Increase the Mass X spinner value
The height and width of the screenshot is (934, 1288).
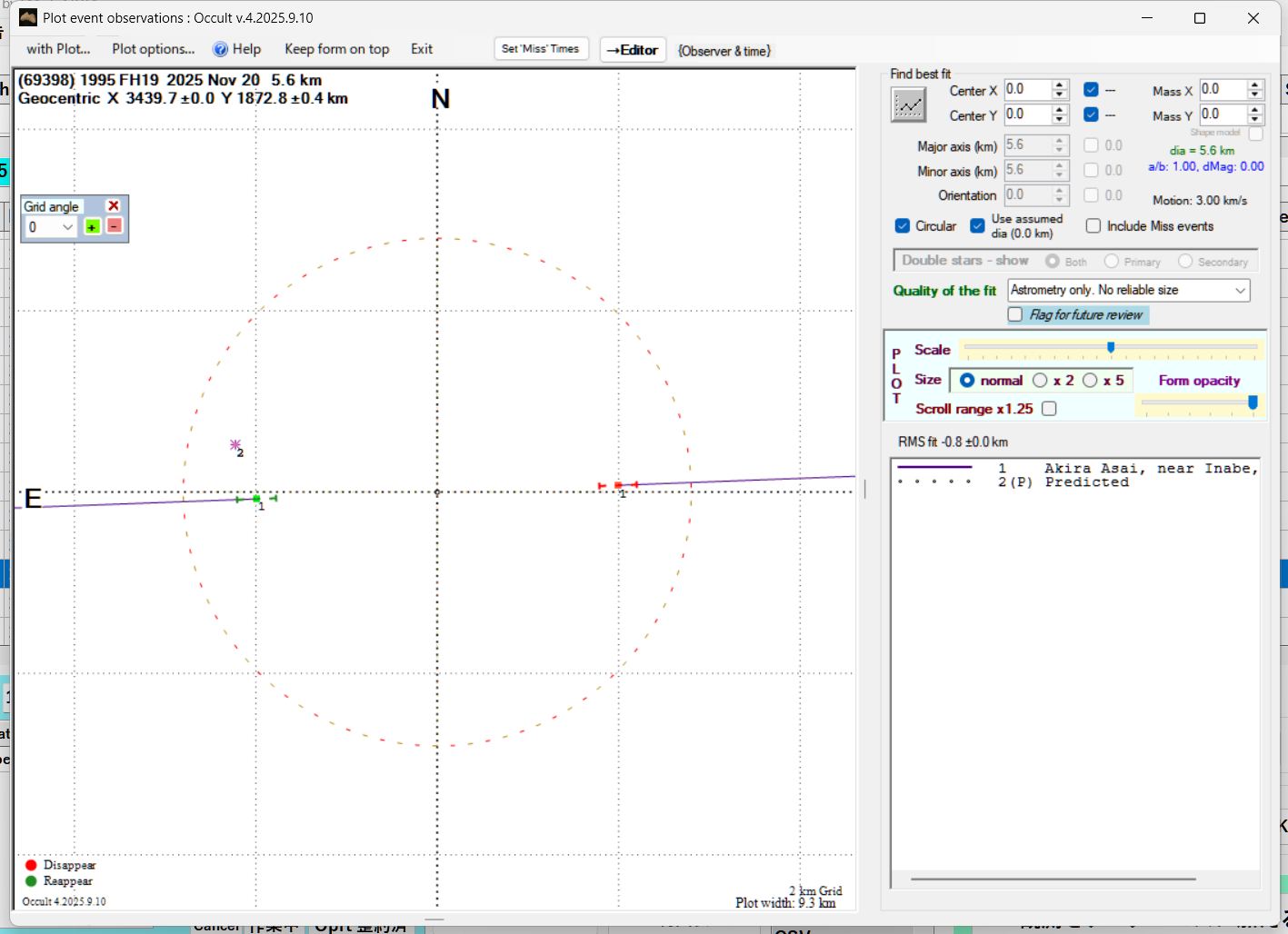coord(1255,85)
